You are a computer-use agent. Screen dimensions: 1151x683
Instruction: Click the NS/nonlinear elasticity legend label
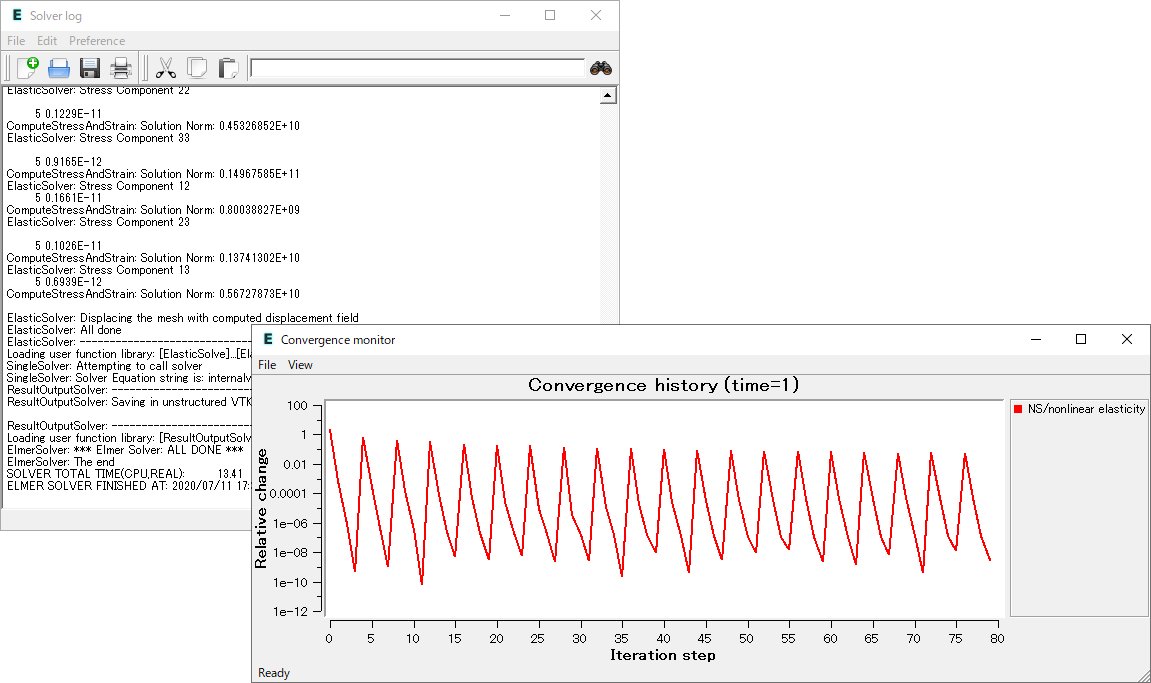pos(1086,409)
